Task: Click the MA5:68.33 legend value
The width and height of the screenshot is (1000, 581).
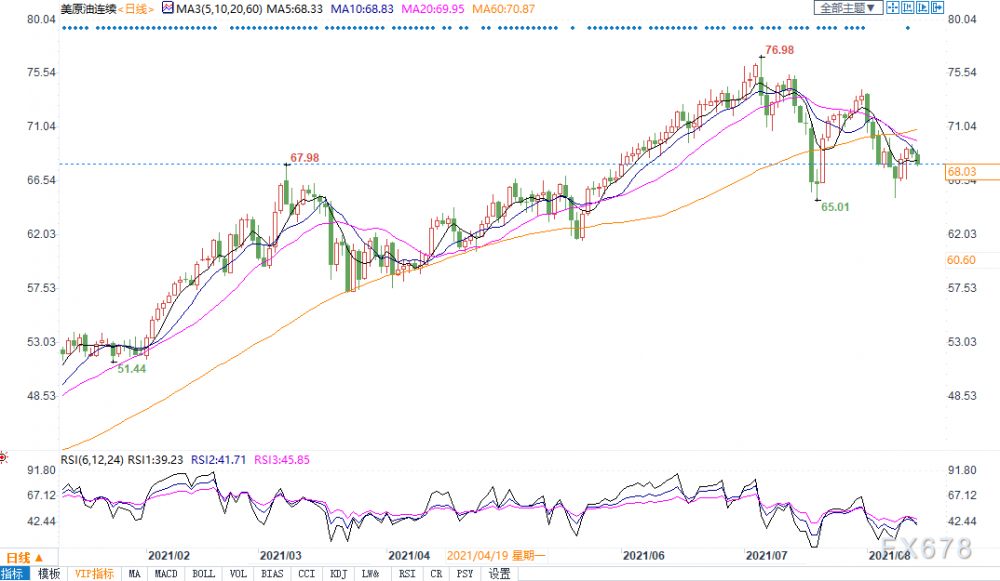Action: [295, 9]
